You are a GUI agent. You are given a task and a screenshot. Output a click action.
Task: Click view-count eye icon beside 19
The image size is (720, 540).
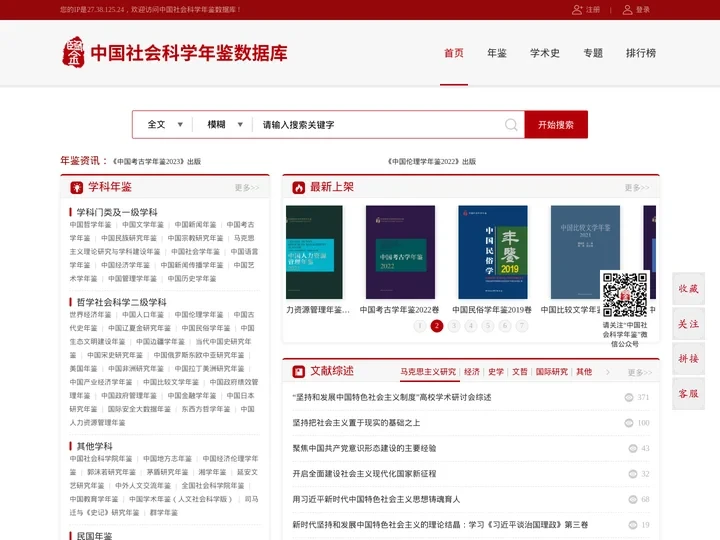(633, 525)
